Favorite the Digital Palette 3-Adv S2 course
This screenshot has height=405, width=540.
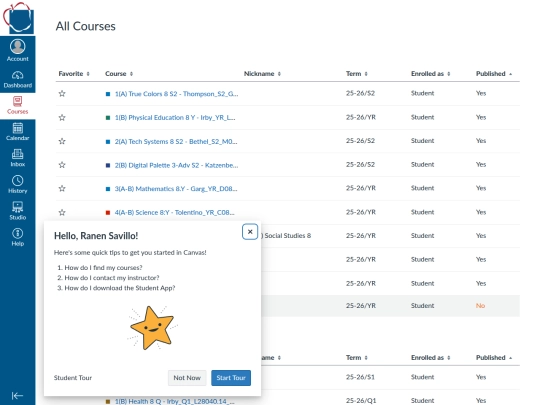[62, 165]
